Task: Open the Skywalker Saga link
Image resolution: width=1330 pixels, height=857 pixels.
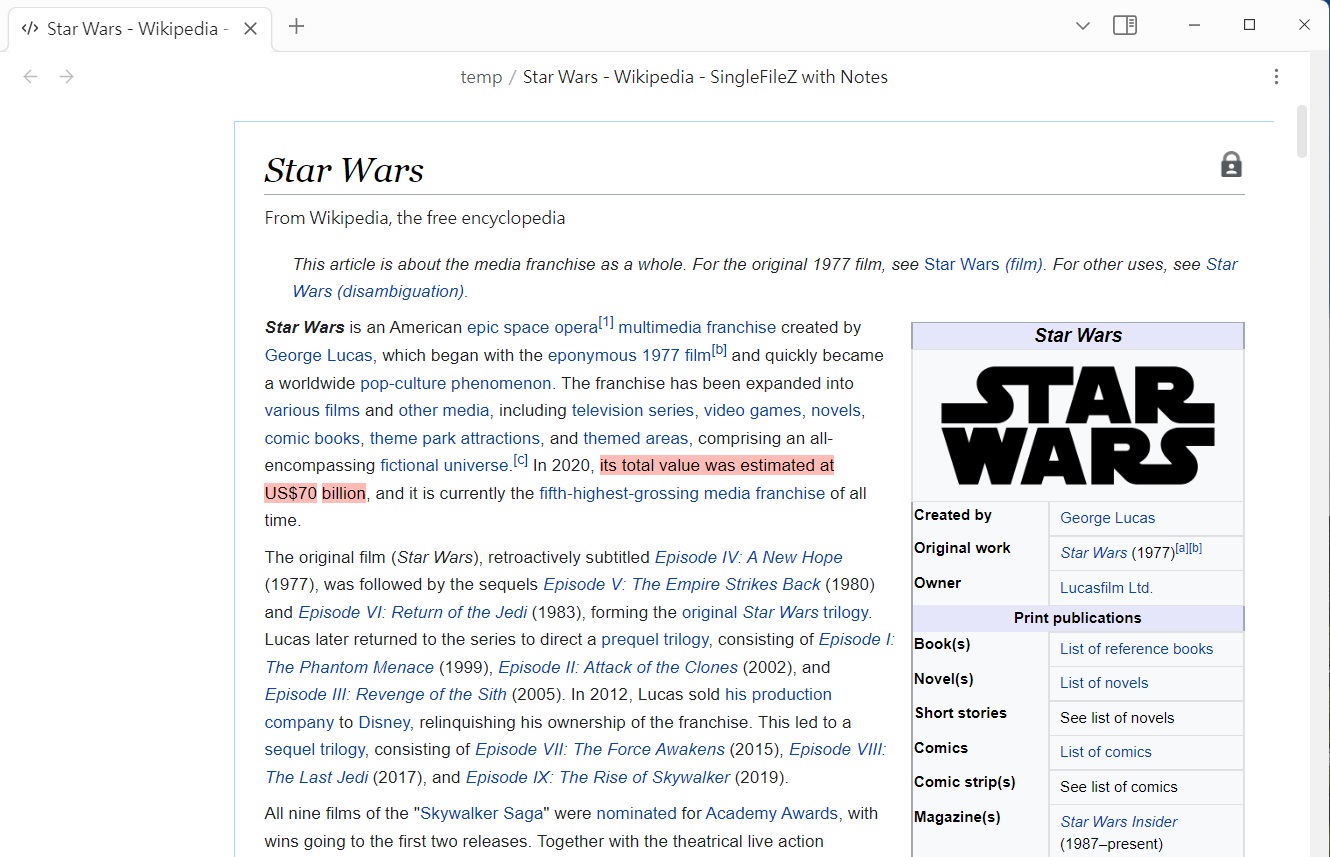Action: pyautogui.click(x=482, y=813)
